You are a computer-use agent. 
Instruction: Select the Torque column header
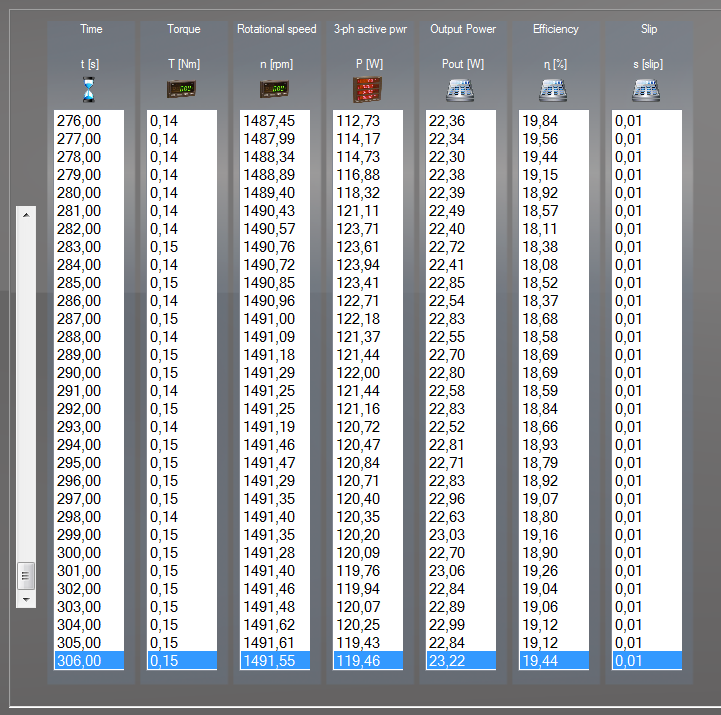point(183,29)
